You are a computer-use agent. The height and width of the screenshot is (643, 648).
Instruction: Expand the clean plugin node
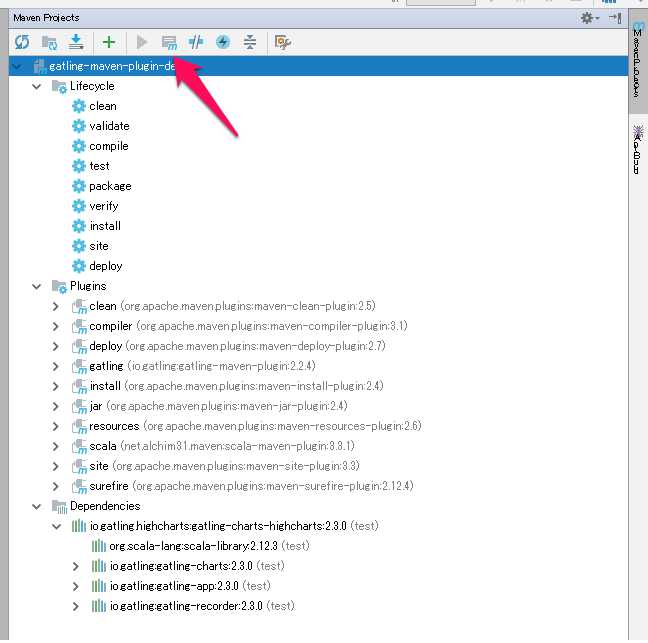(56, 306)
